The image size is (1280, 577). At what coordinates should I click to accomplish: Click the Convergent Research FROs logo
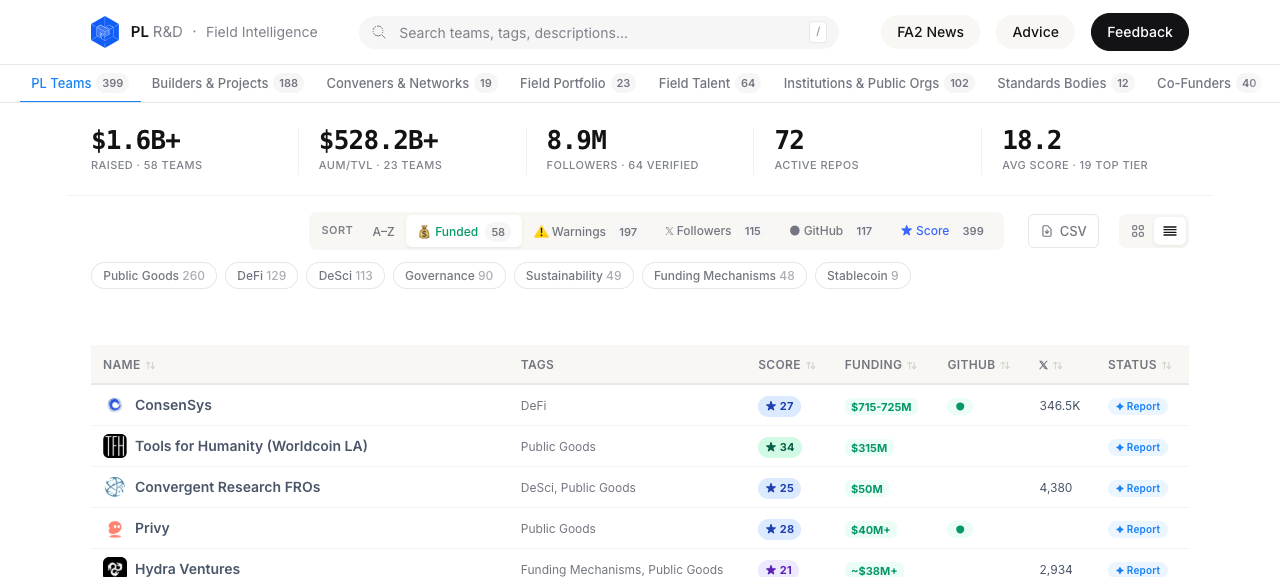(x=115, y=487)
